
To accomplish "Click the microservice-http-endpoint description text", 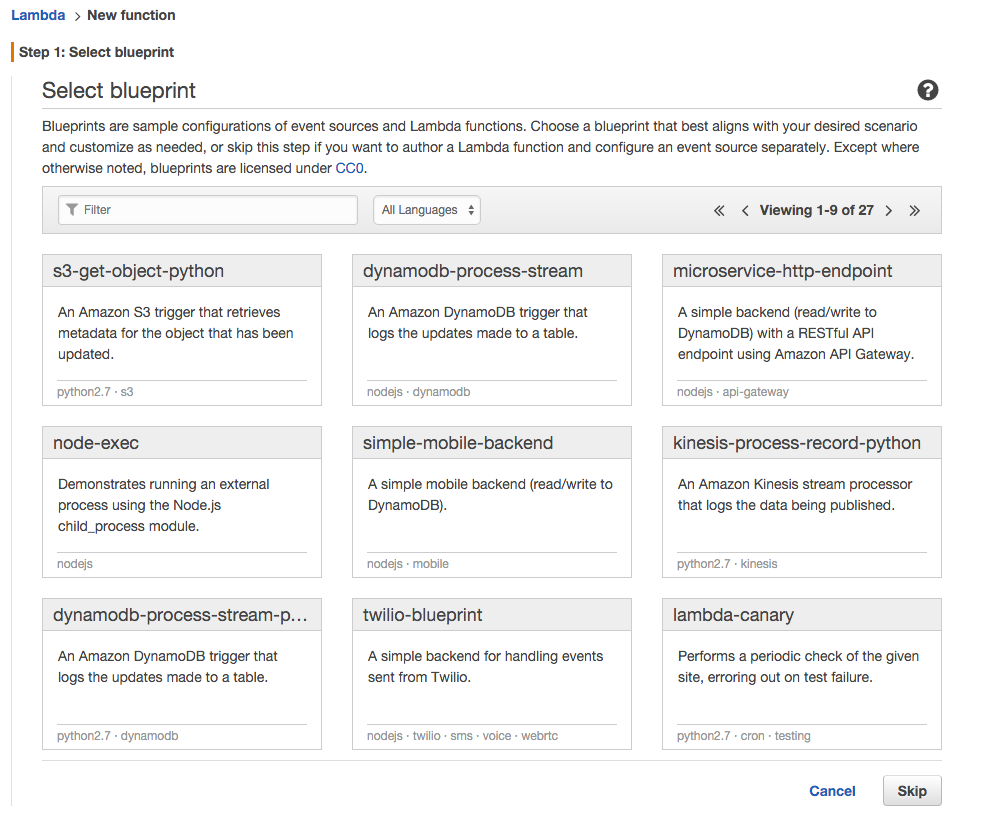I will click(x=796, y=333).
